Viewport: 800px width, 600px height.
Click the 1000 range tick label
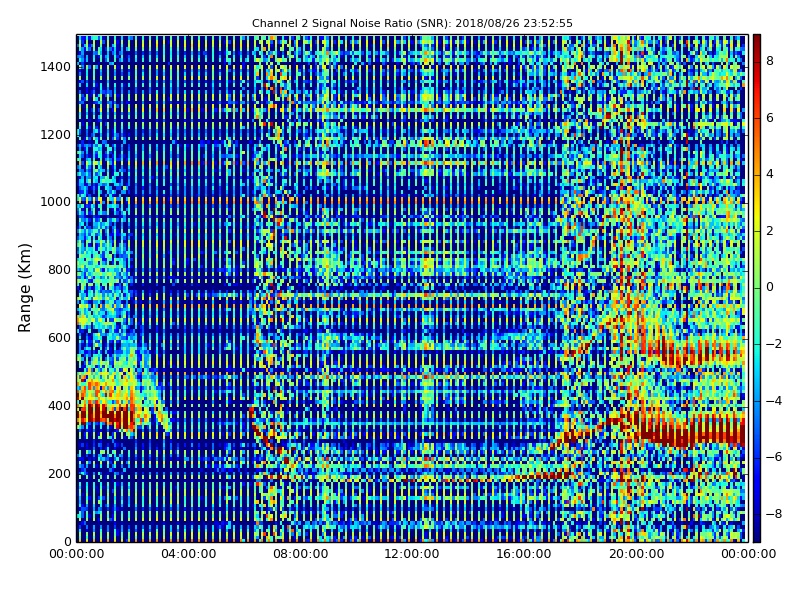tap(56, 202)
